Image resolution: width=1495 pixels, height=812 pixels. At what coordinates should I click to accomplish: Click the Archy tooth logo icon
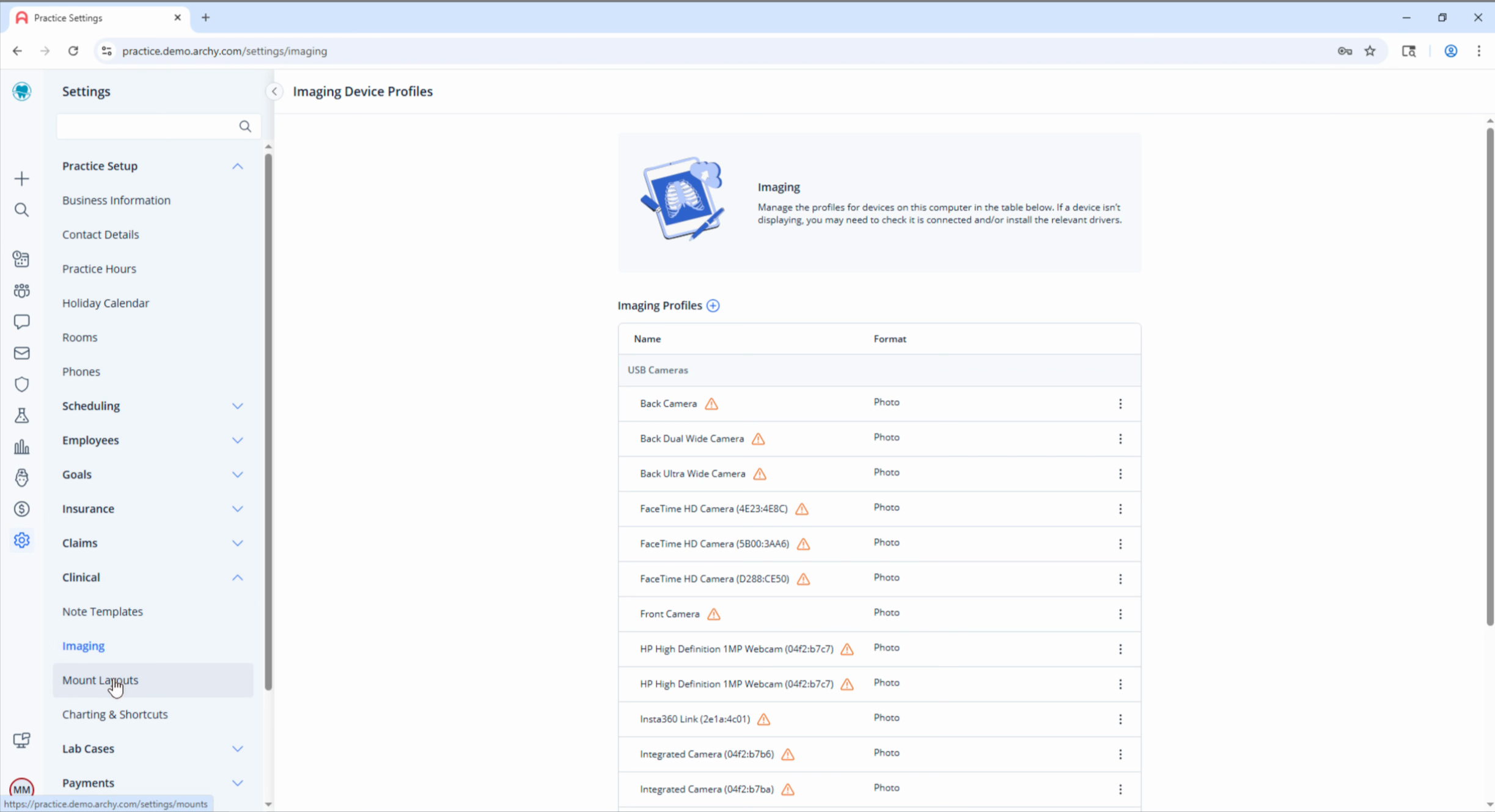(22, 91)
